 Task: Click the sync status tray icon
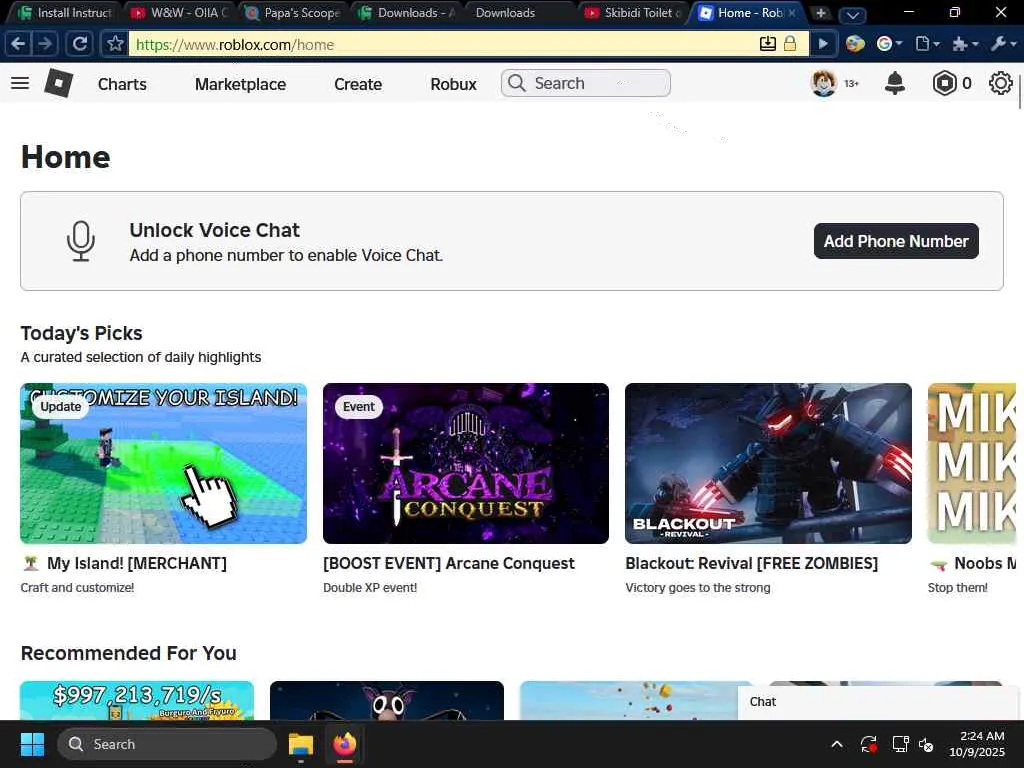click(x=869, y=744)
